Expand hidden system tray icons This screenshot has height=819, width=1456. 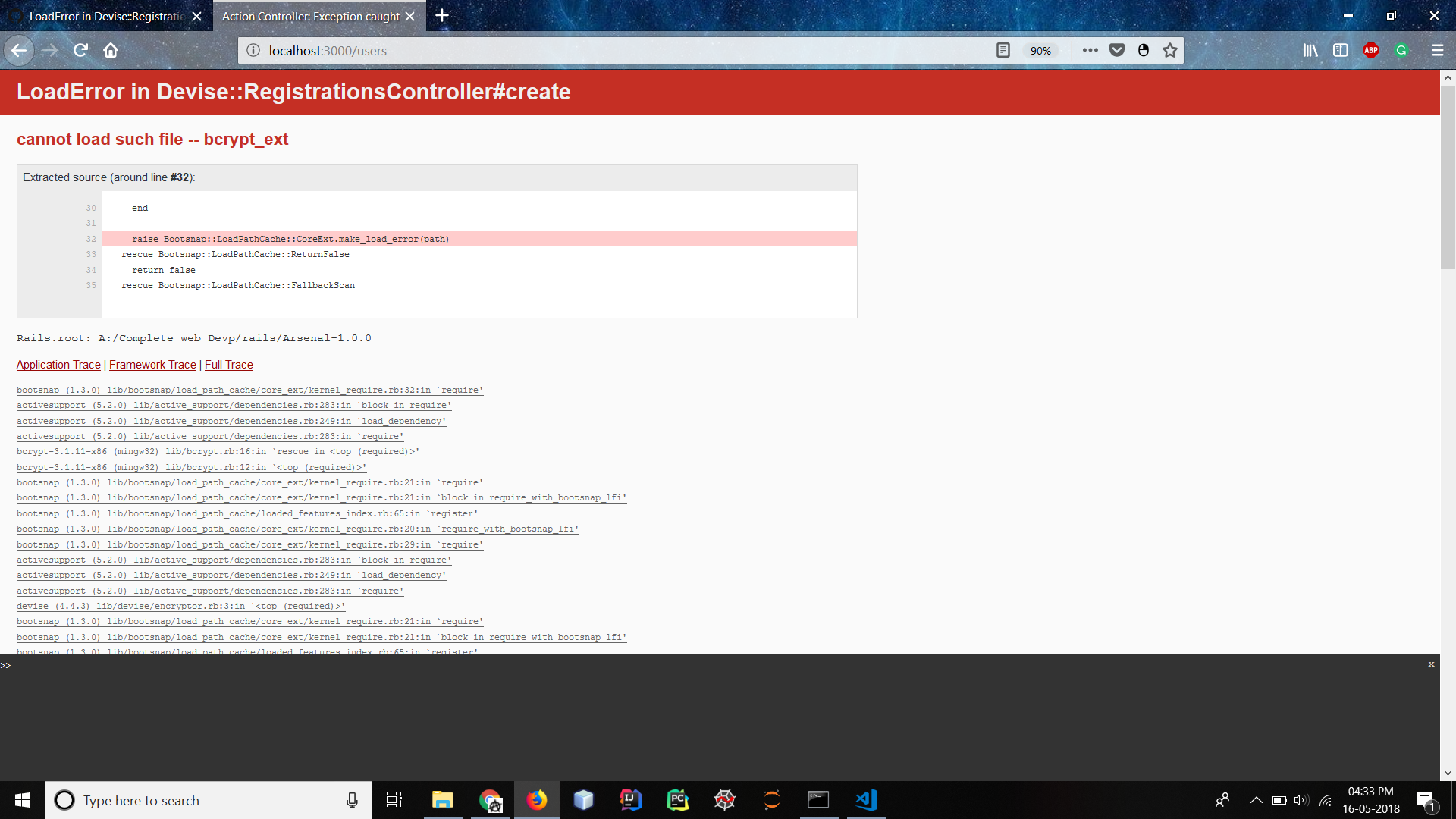[1255, 800]
